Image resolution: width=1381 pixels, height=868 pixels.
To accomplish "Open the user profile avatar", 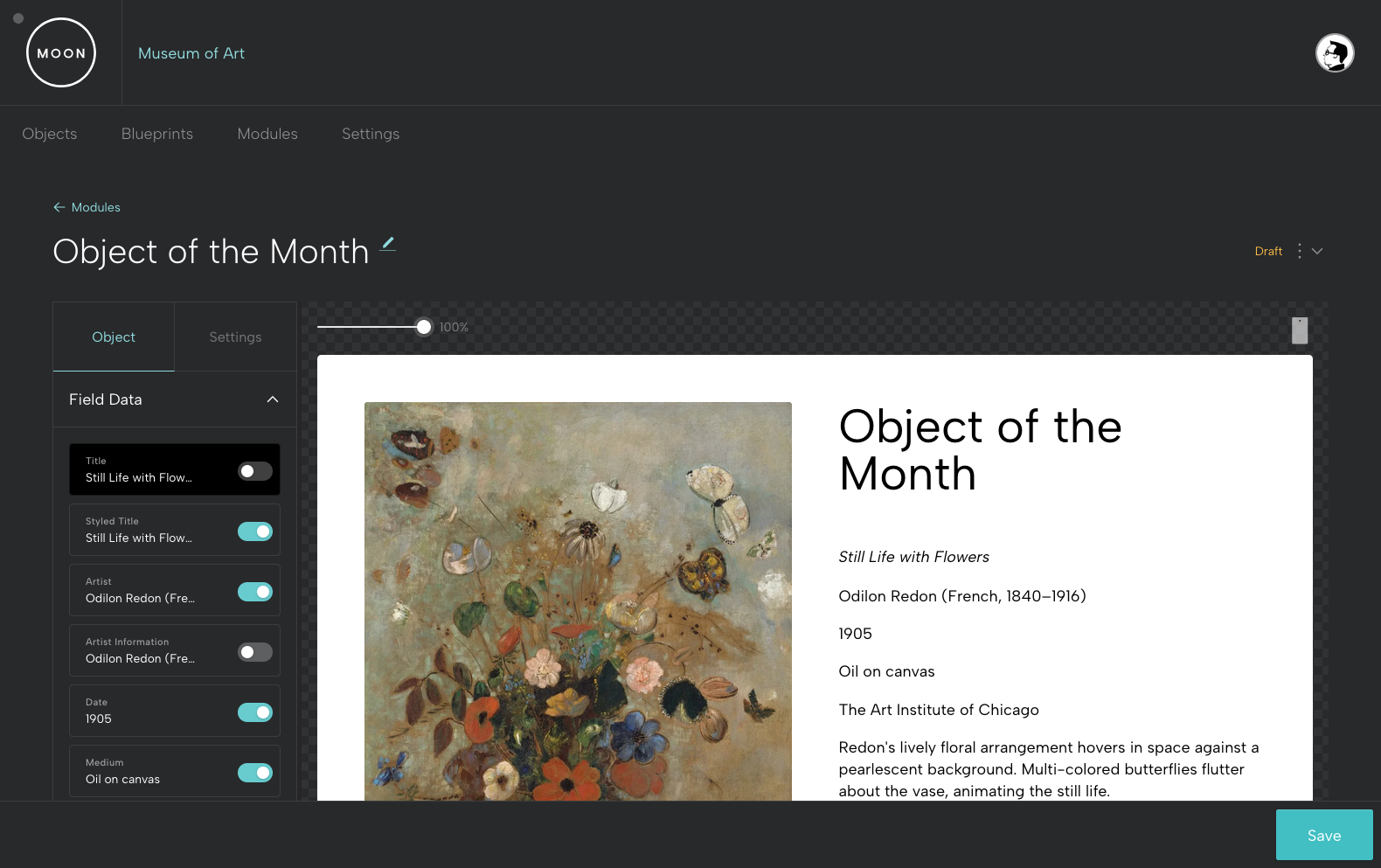I will click(1335, 53).
